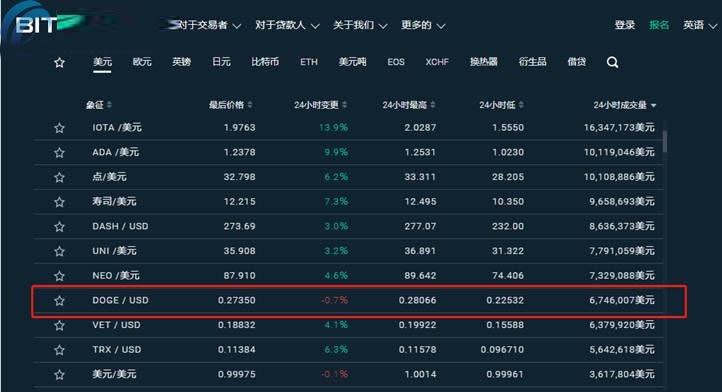Star the 美元/美元 row
Viewport: 722px width, 392px height.
pyautogui.click(x=59, y=375)
